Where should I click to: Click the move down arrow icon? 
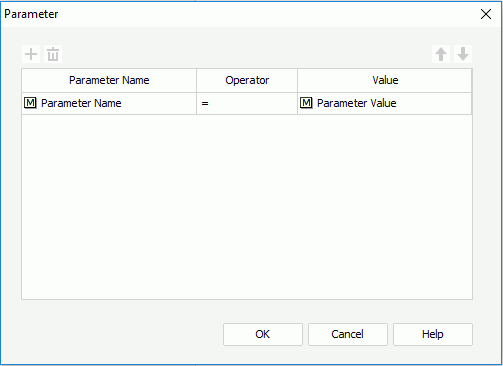[x=463, y=54]
